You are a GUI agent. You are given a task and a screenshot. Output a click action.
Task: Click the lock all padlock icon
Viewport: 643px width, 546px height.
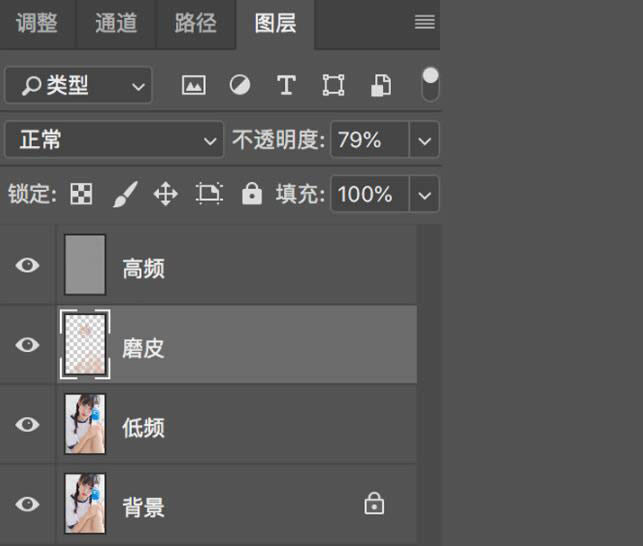251,194
